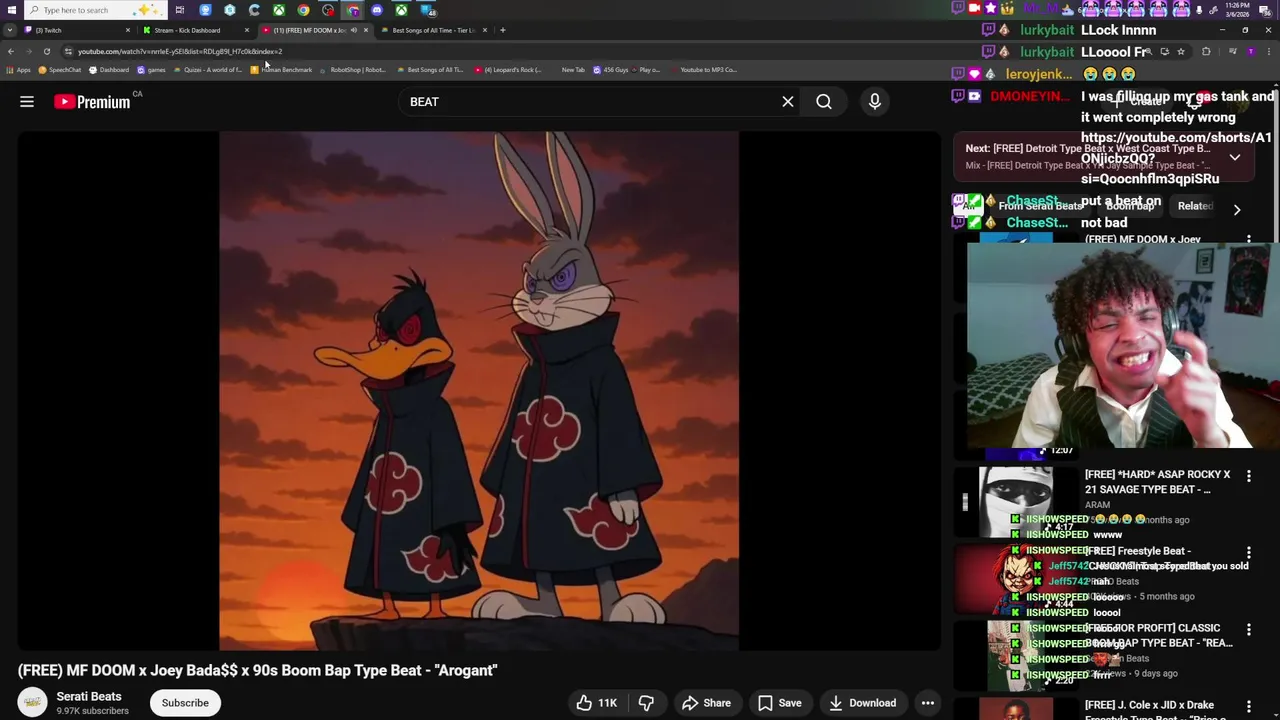This screenshot has width=1280, height=720.
Task: Submit search with the magnifier icon
Action: (x=824, y=101)
